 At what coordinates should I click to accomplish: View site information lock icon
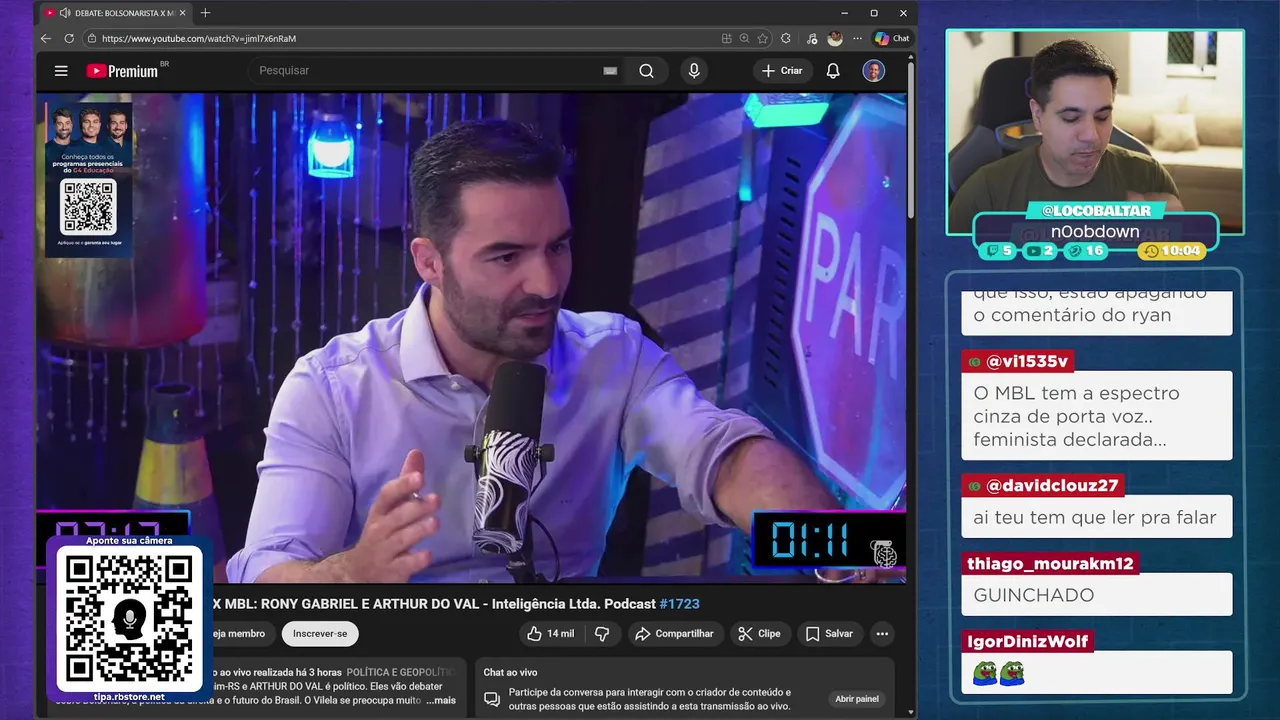click(x=92, y=38)
